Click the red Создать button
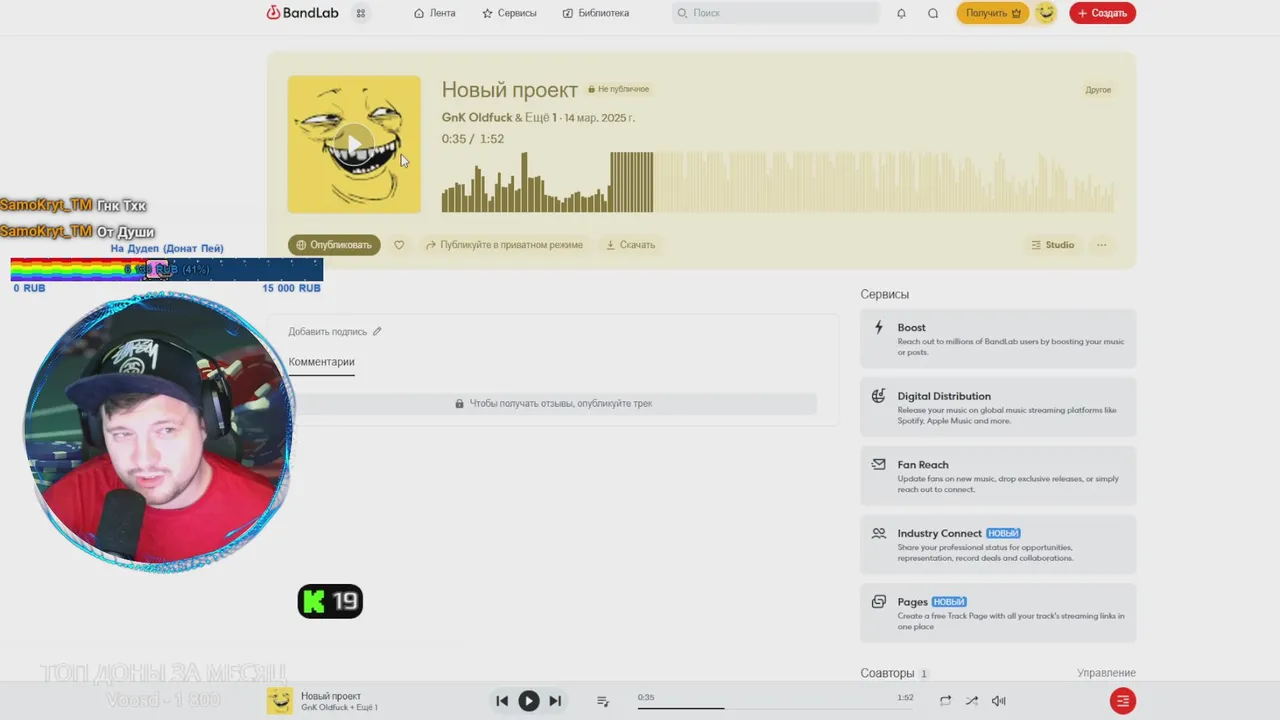 pyautogui.click(x=1103, y=13)
